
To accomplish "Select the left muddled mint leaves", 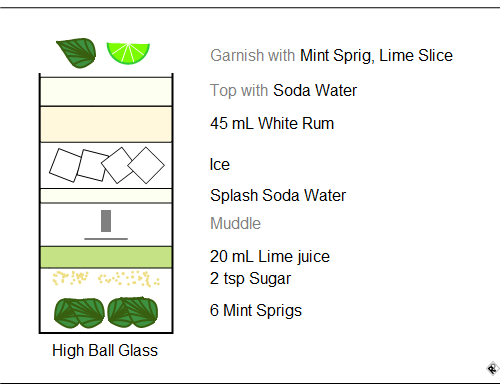I will (79, 313).
